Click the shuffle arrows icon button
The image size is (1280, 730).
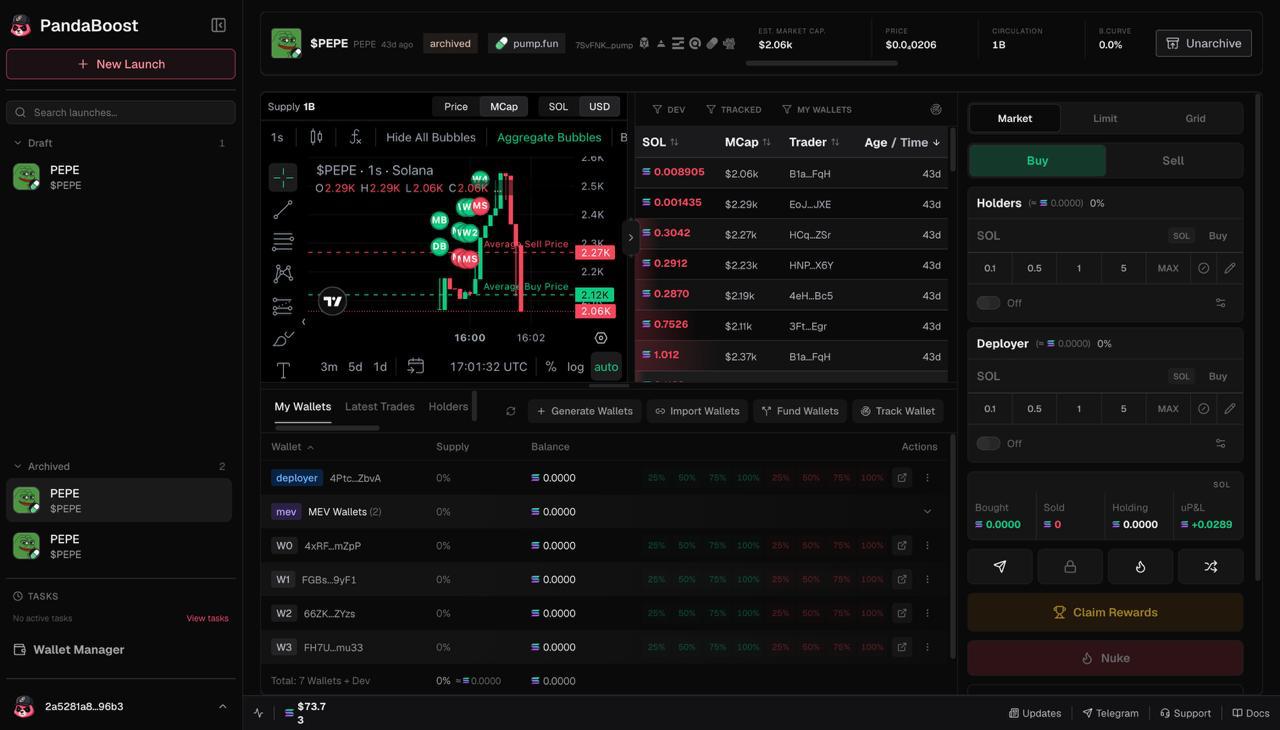pyautogui.click(x=1211, y=566)
